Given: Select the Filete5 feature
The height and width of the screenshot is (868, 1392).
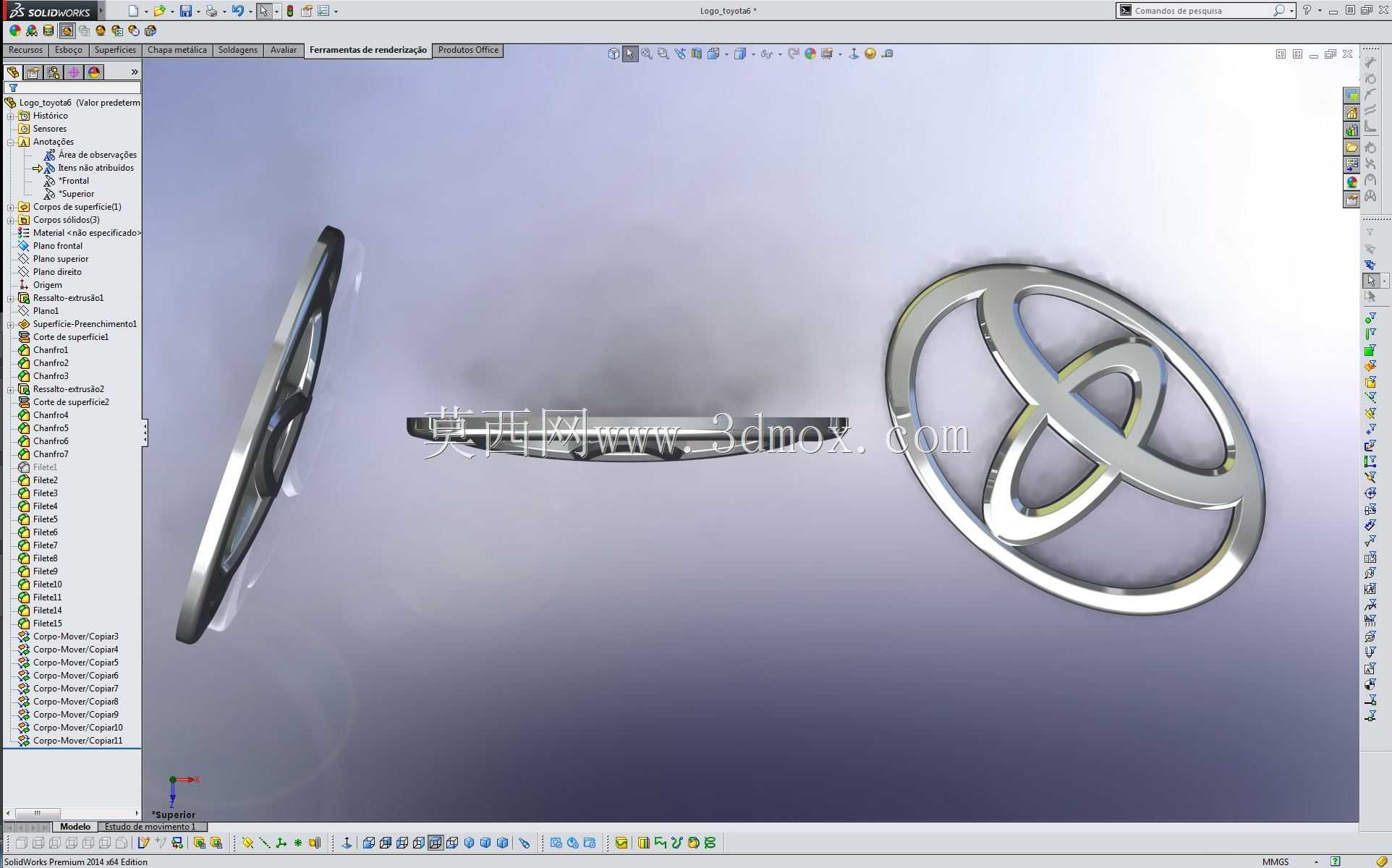Looking at the screenshot, I should tap(45, 519).
